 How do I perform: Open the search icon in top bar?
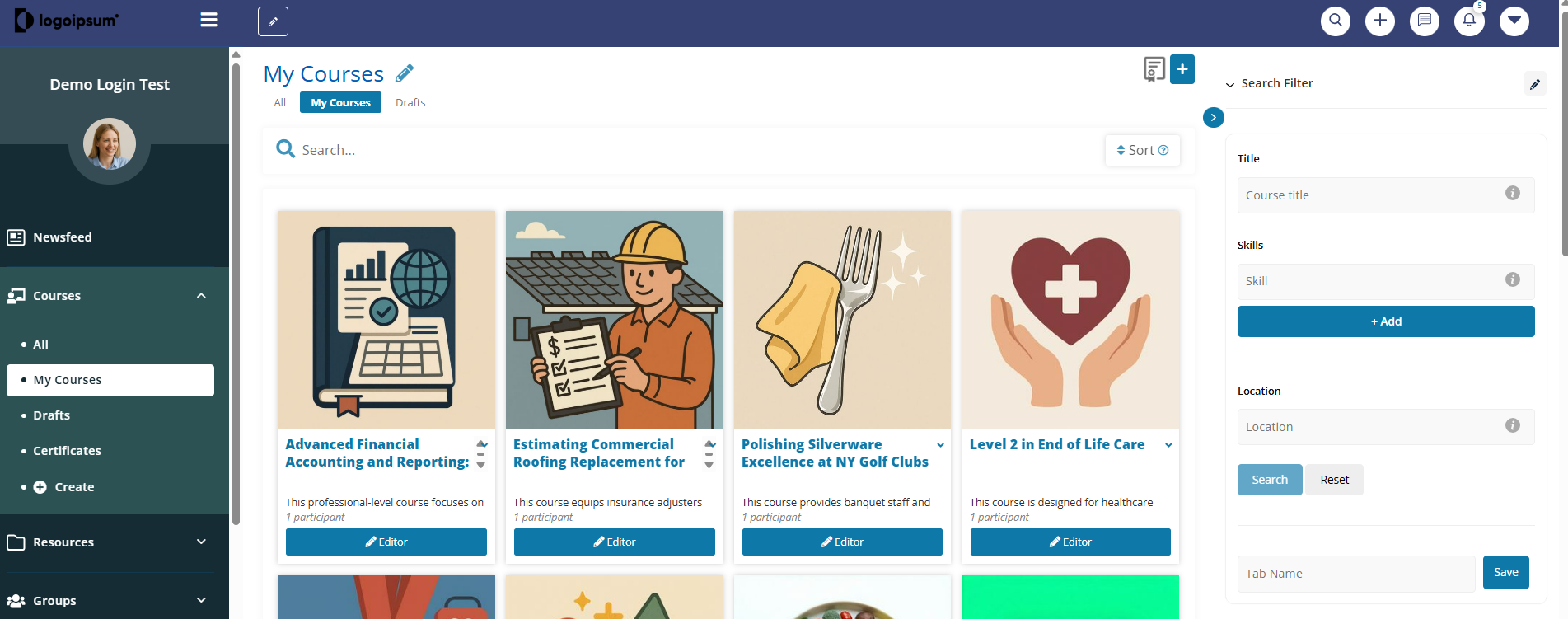1335,21
